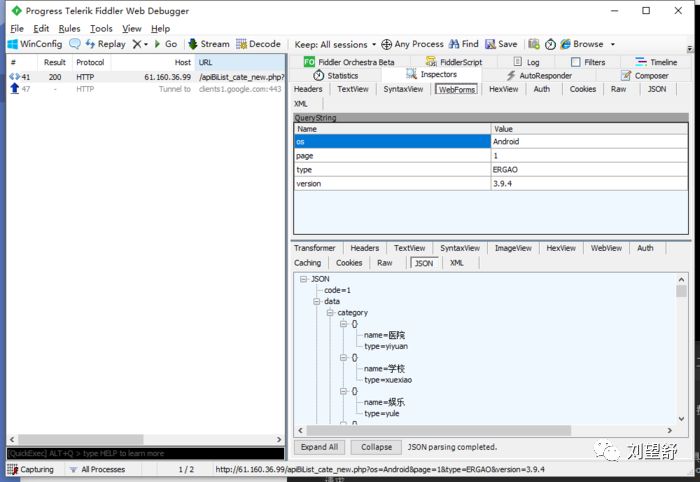Select response ImageView tab

pos(513,248)
